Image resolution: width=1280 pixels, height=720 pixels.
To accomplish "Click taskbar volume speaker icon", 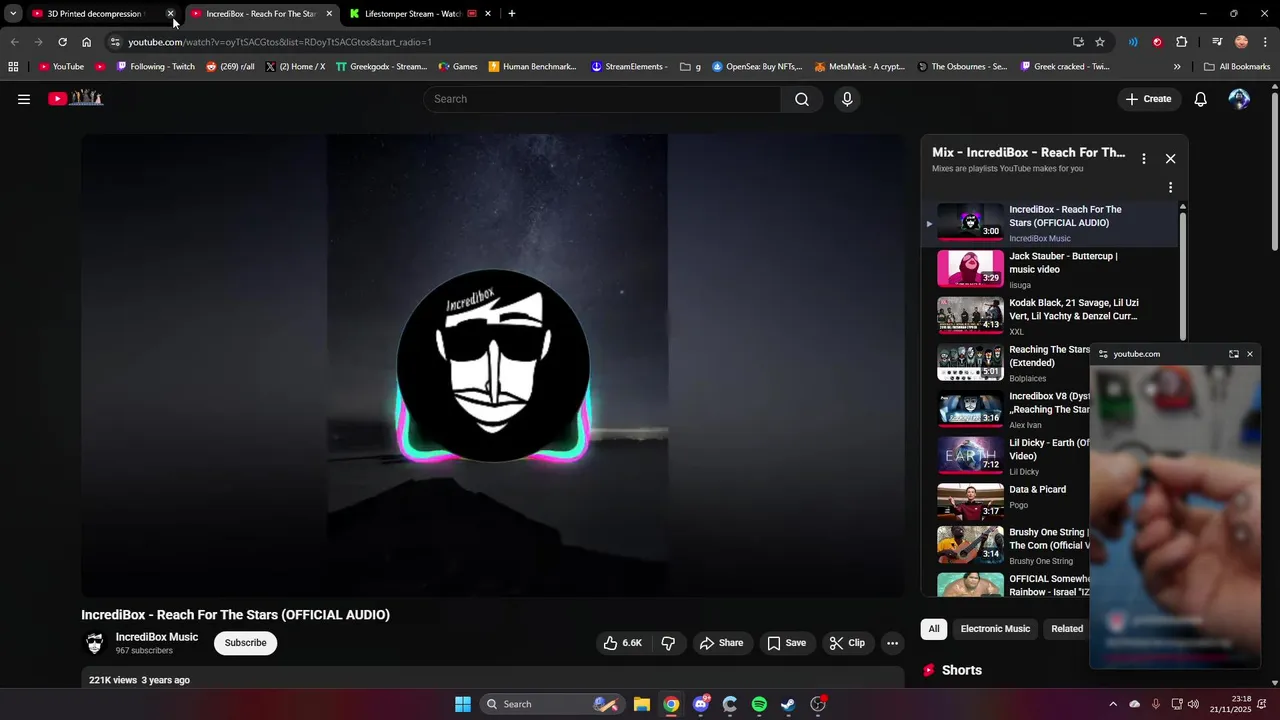I will click(1192, 704).
